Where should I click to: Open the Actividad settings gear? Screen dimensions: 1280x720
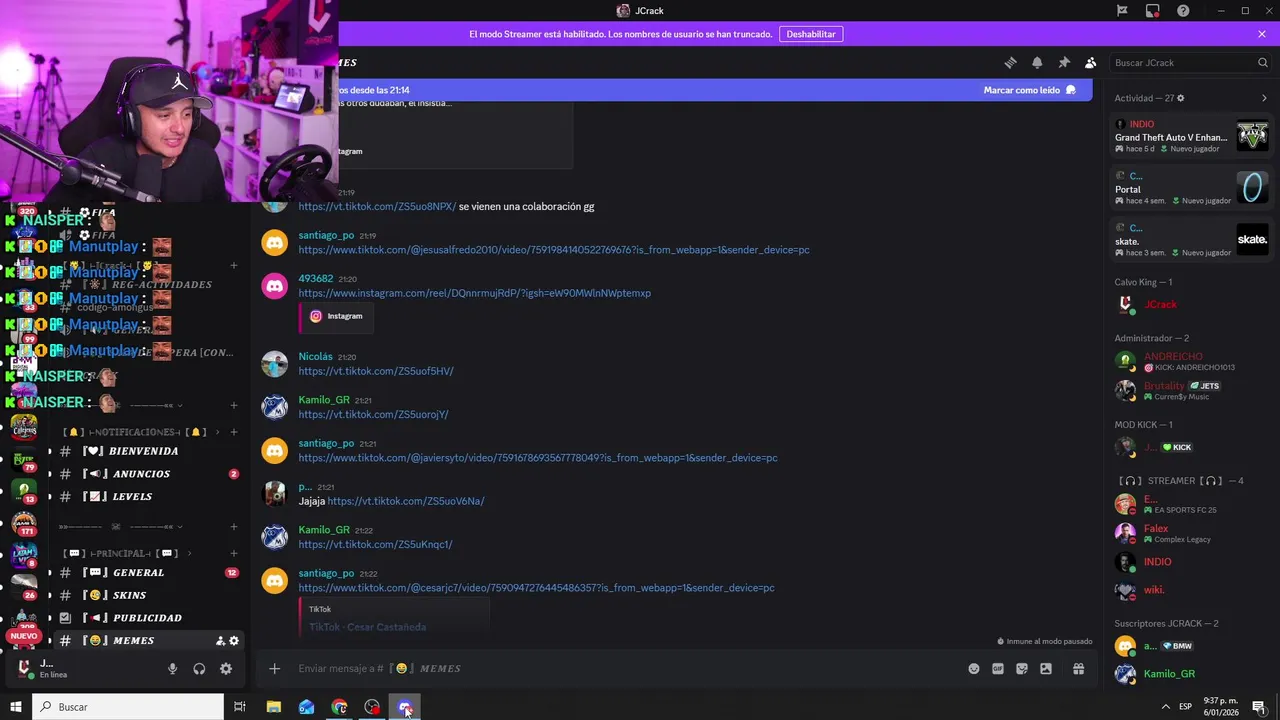(x=1181, y=98)
